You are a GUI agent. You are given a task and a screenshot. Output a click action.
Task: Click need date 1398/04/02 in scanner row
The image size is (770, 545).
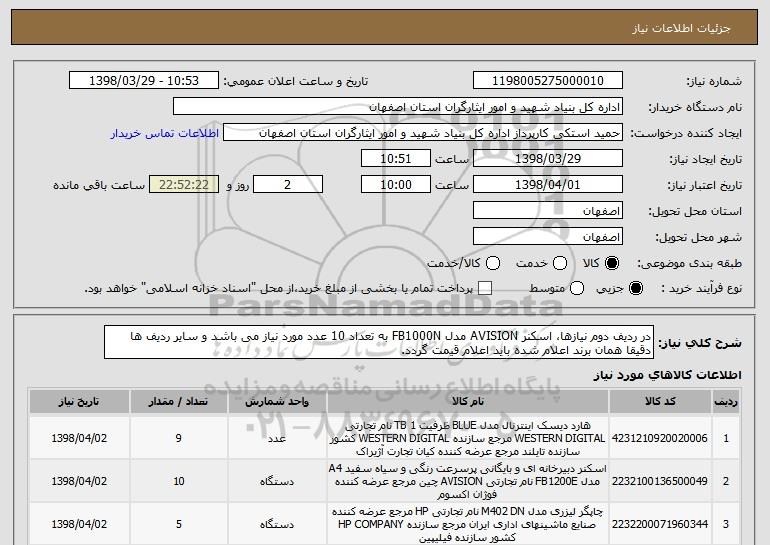coord(79,481)
